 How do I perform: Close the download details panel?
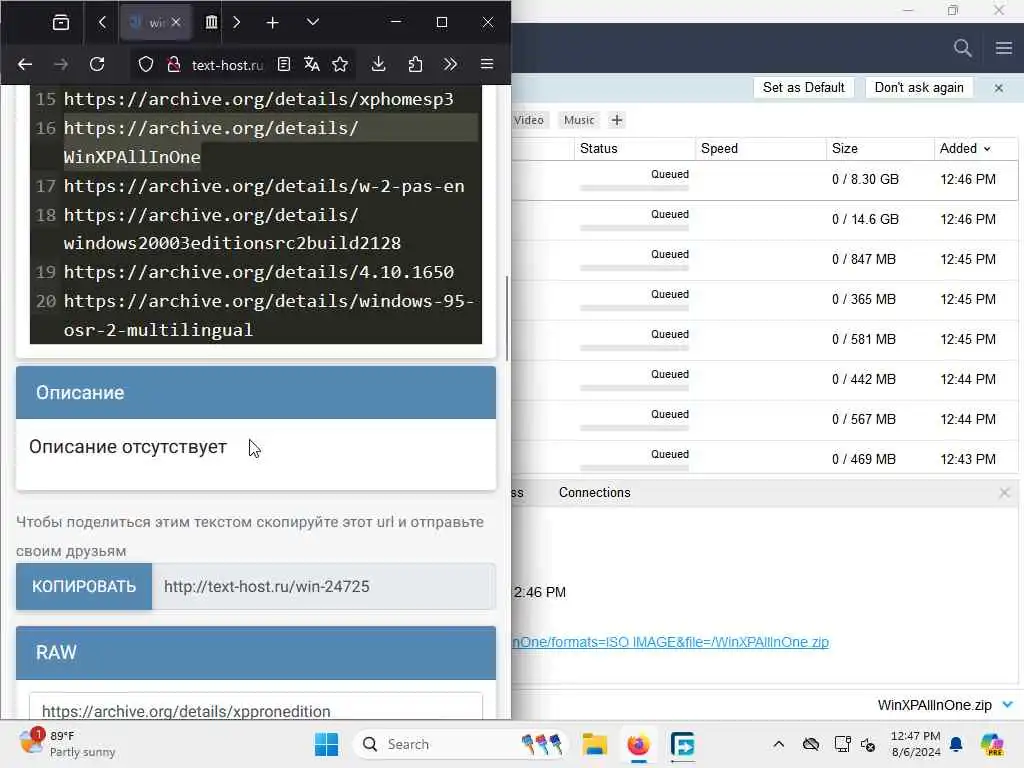pyautogui.click(x=1004, y=492)
